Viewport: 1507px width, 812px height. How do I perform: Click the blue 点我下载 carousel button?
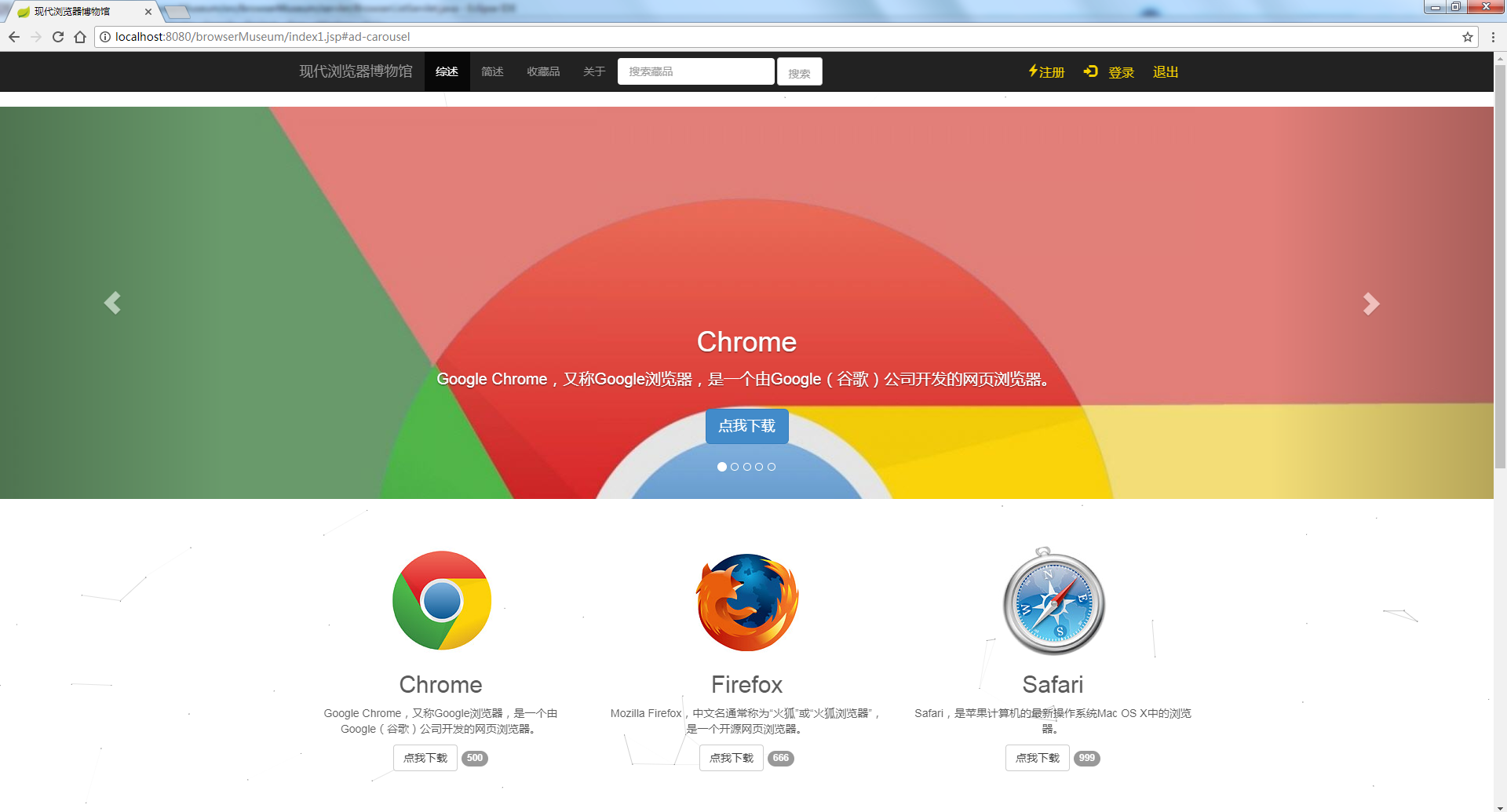746,426
